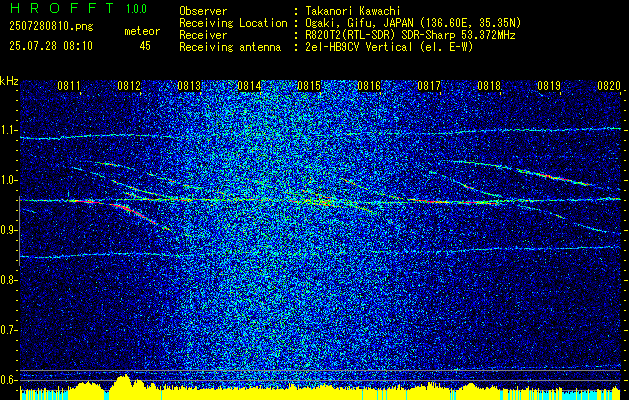Click the 0.8 kHz axis label

8,280
